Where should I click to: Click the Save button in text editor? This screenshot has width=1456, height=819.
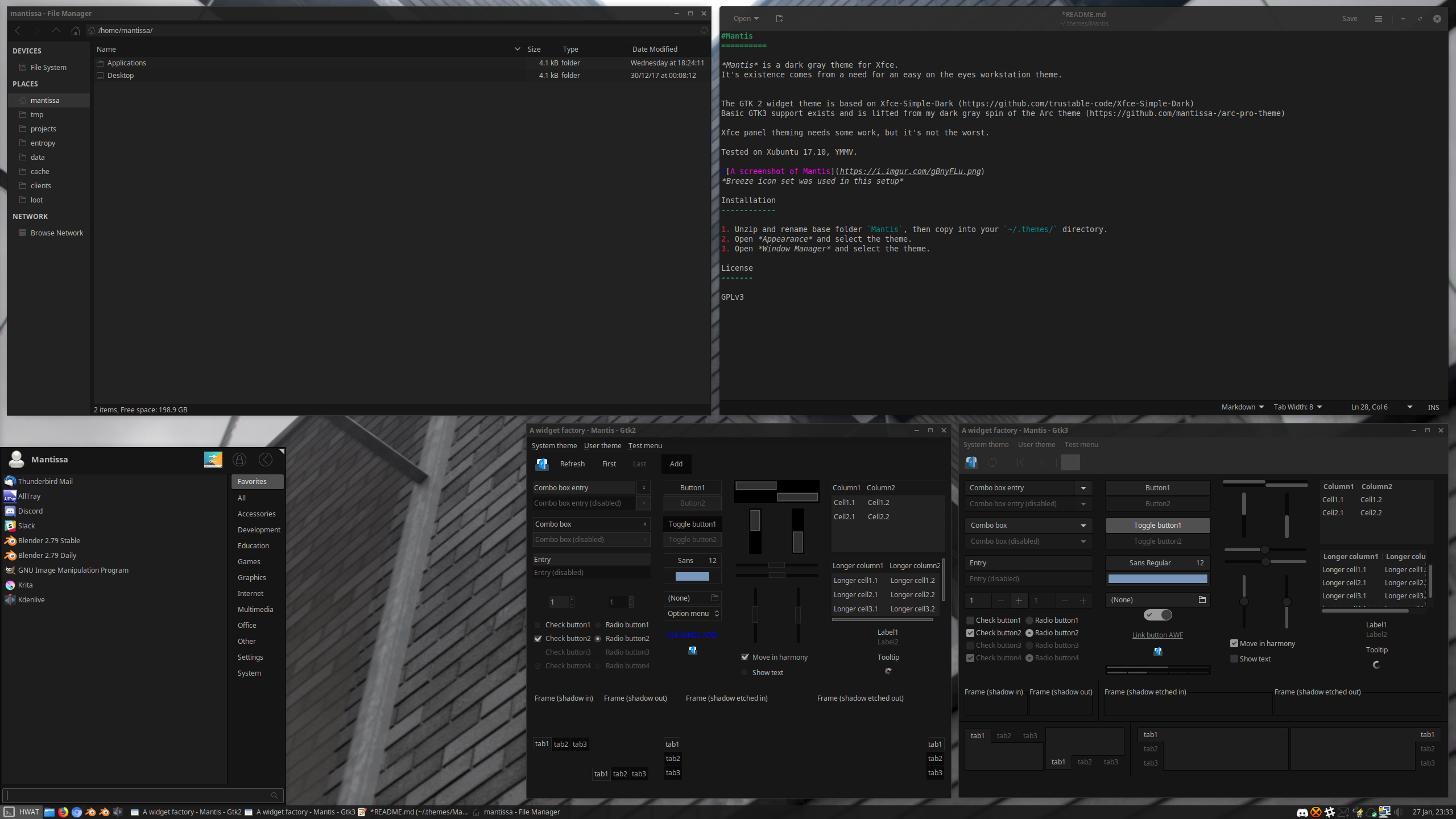point(1350,19)
